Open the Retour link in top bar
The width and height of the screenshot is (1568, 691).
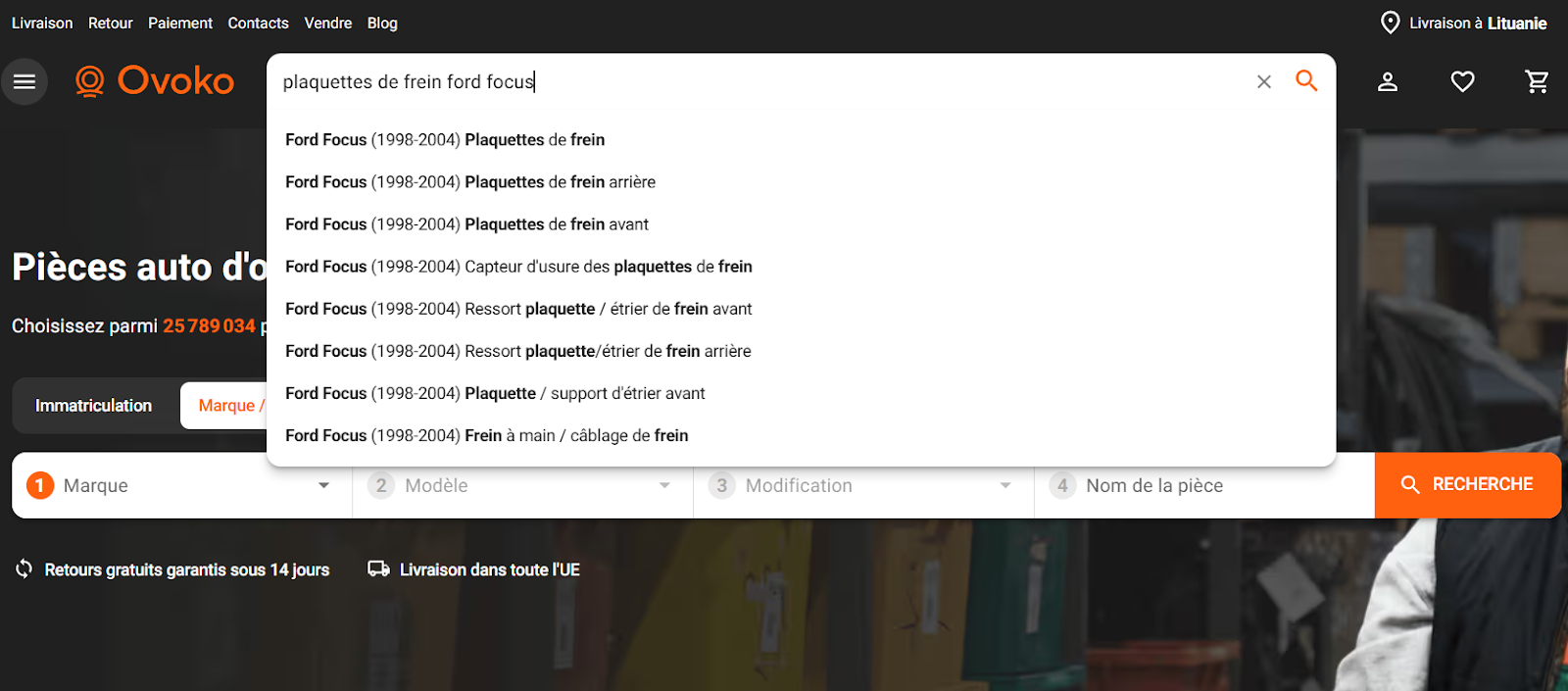[x=111, y=23]
